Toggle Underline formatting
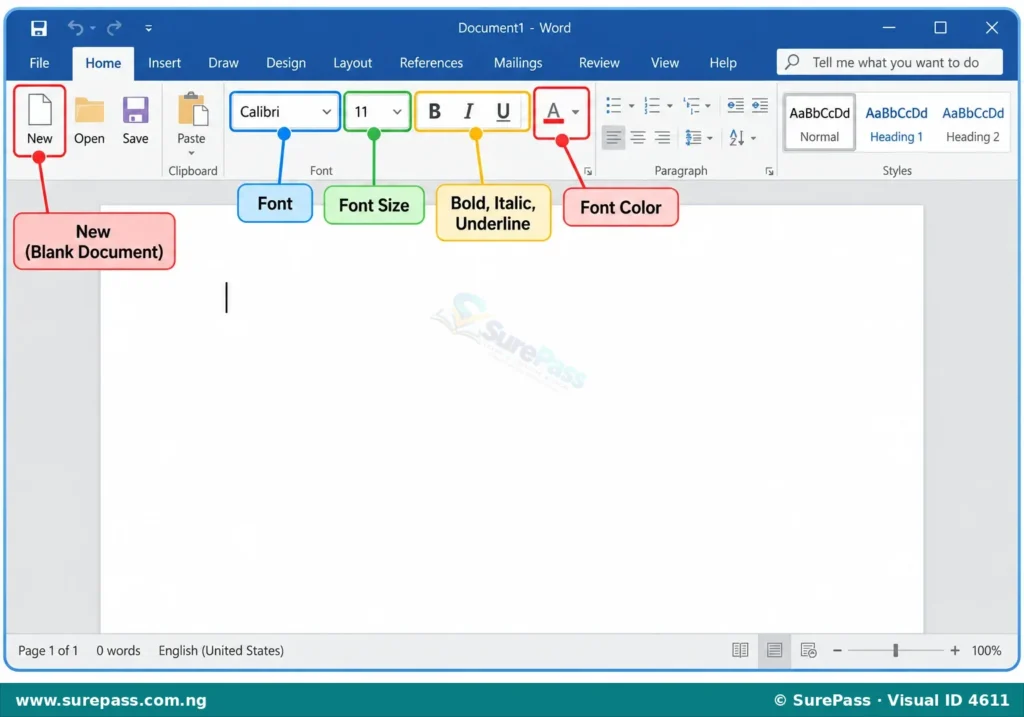 point(503,112)
